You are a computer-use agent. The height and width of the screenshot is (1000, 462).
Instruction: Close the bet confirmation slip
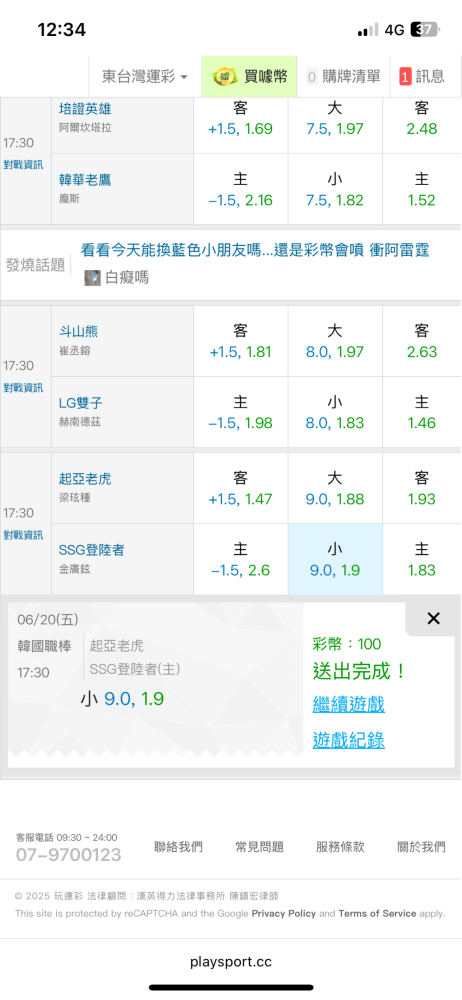(433, 618)
